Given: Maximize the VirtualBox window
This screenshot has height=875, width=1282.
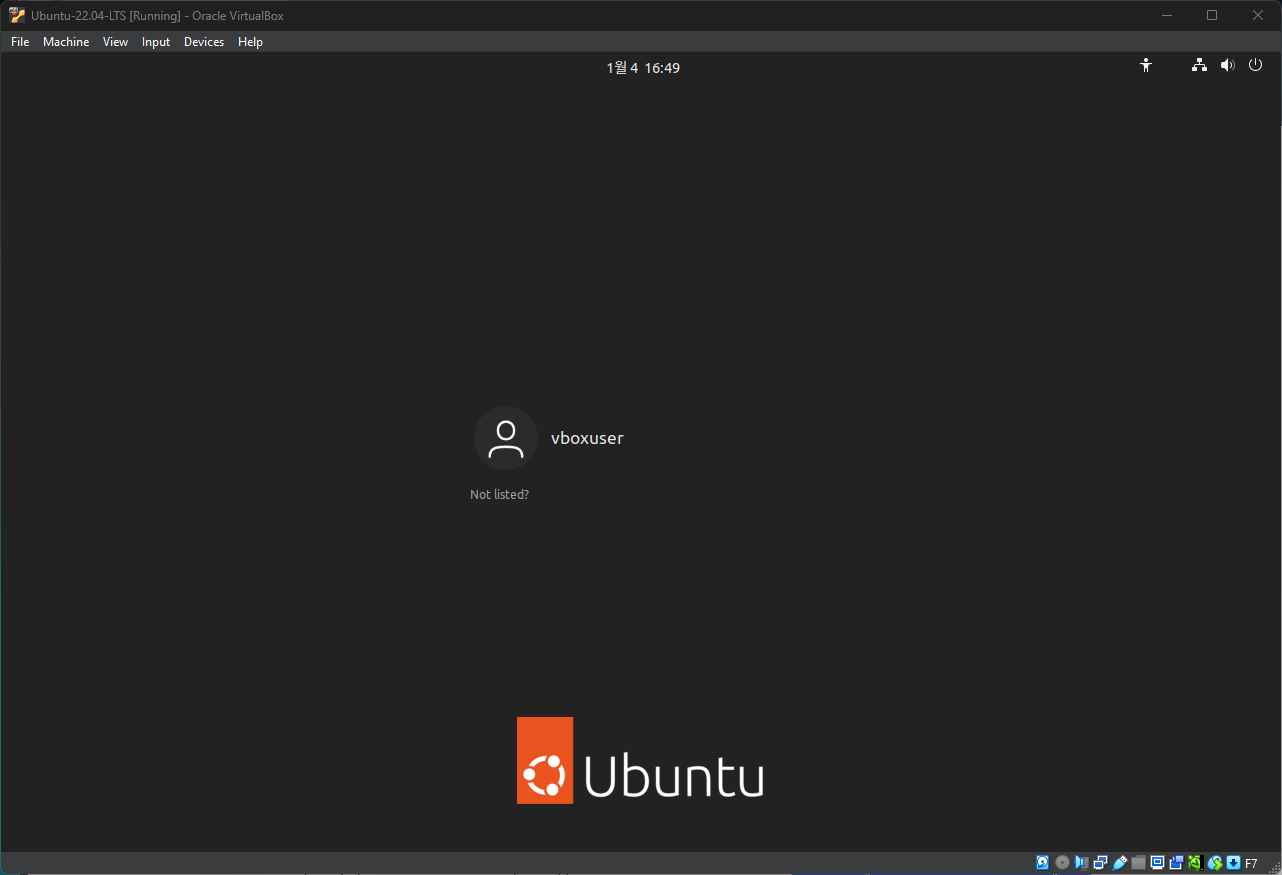Looking at the screenshot, I should (x=1212, y=15).
